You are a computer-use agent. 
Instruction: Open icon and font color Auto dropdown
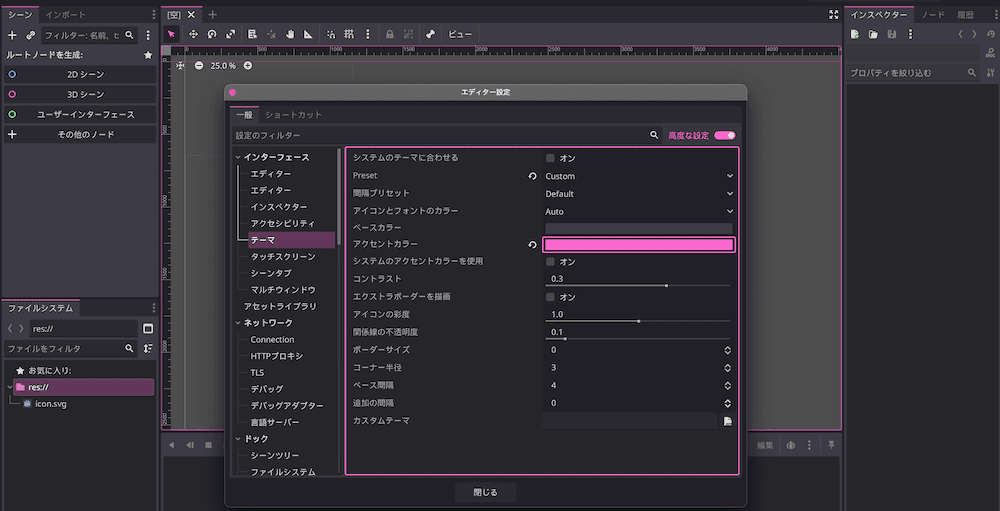pos(639,212)
